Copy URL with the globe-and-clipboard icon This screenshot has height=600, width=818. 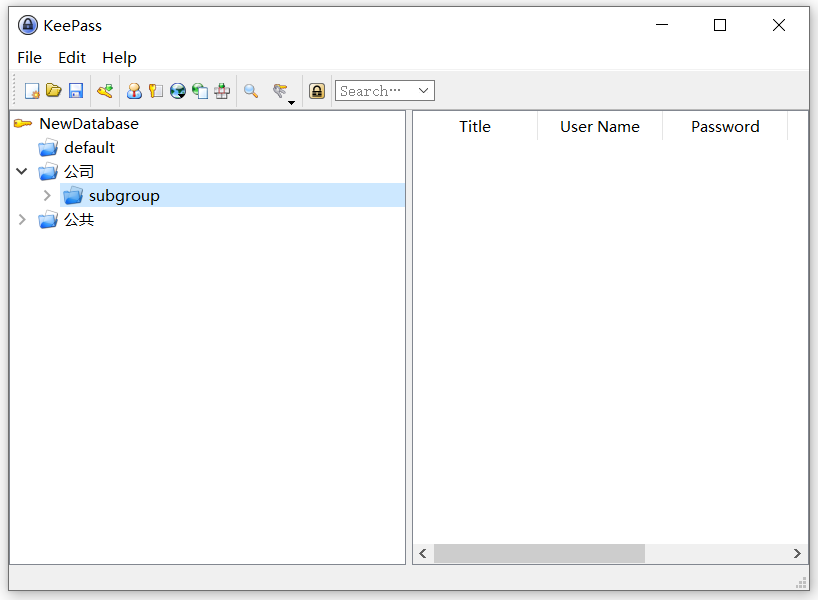200,91
